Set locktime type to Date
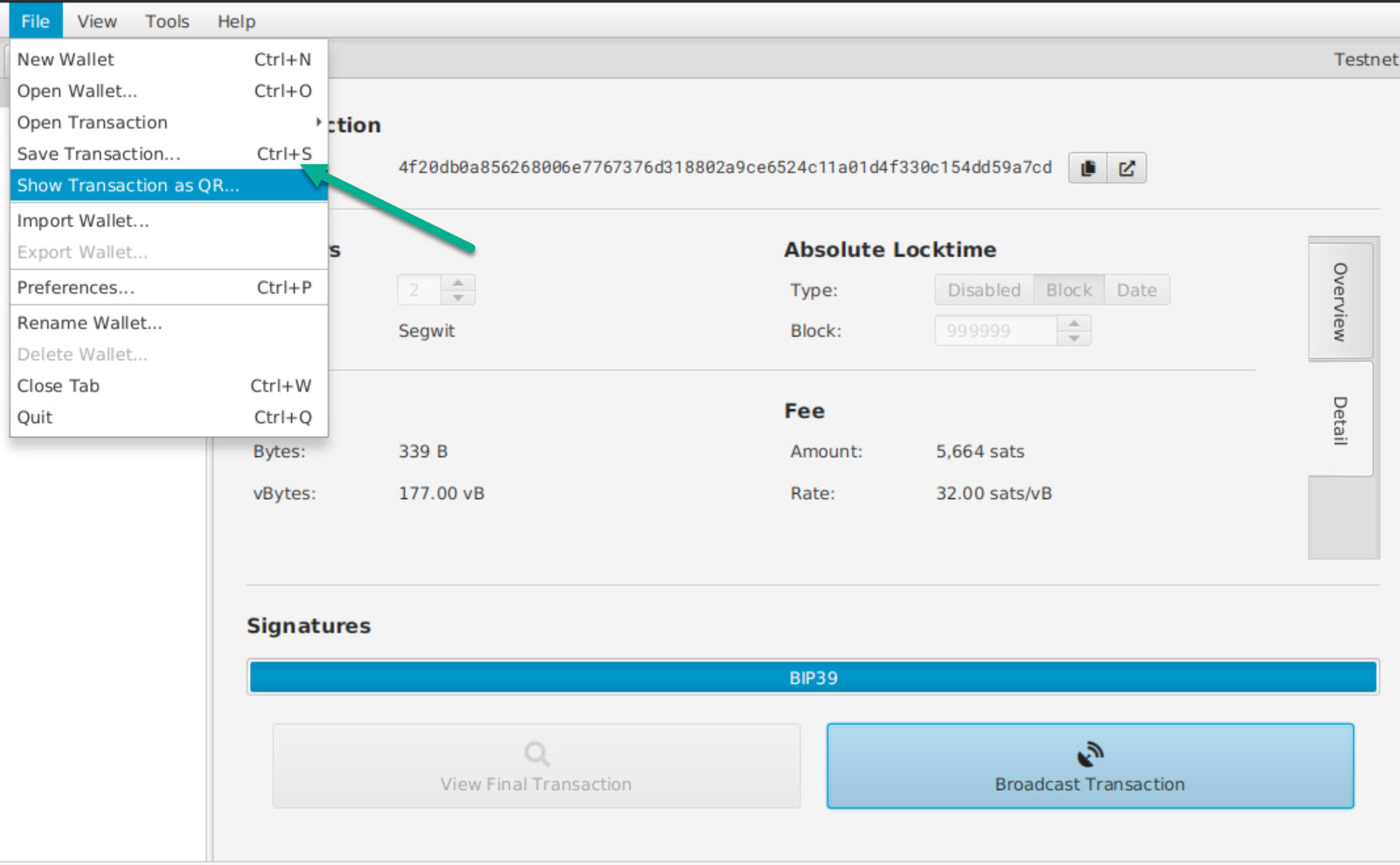 tap(1136, 290)
